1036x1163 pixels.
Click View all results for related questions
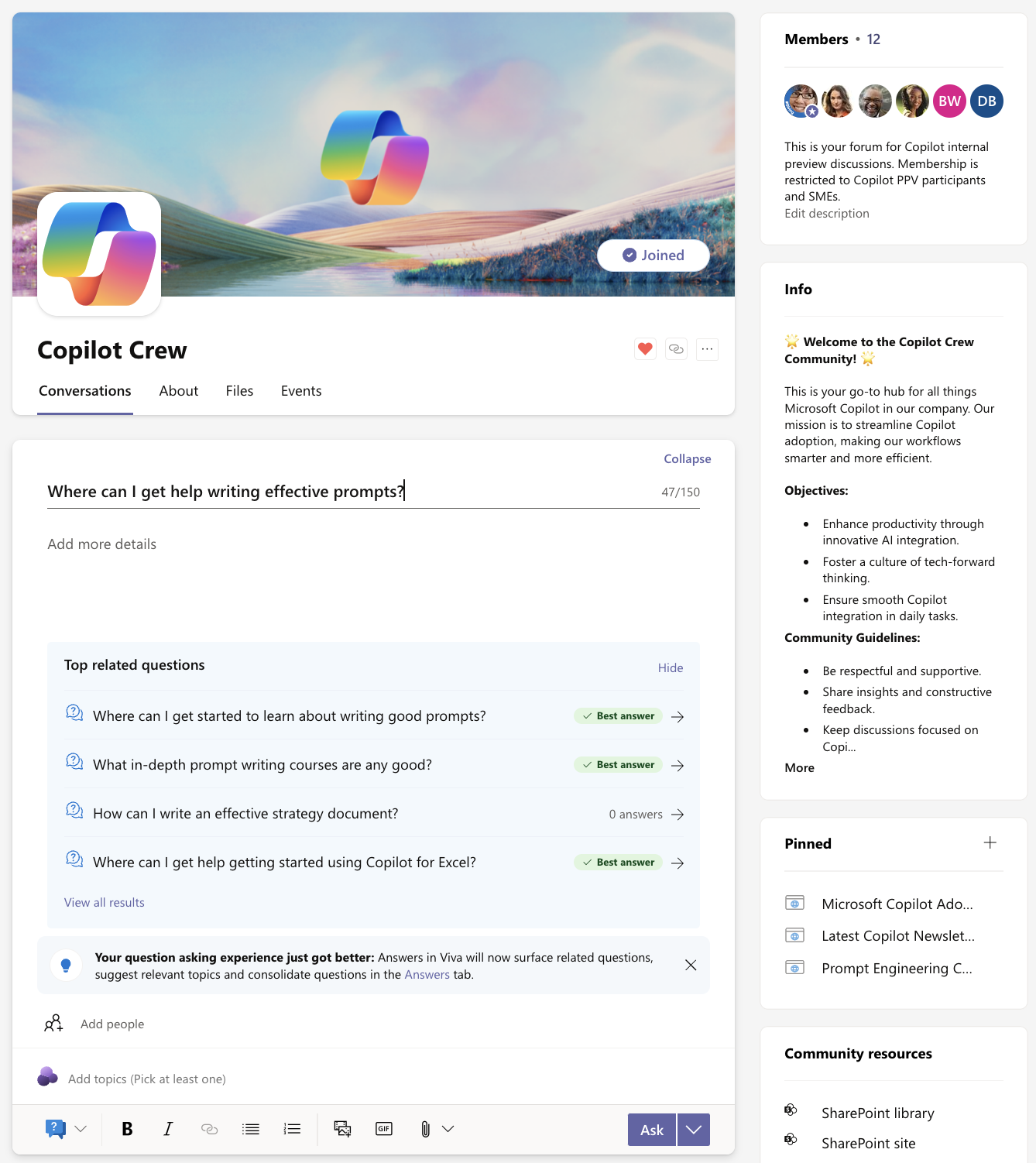pos(104,902)
